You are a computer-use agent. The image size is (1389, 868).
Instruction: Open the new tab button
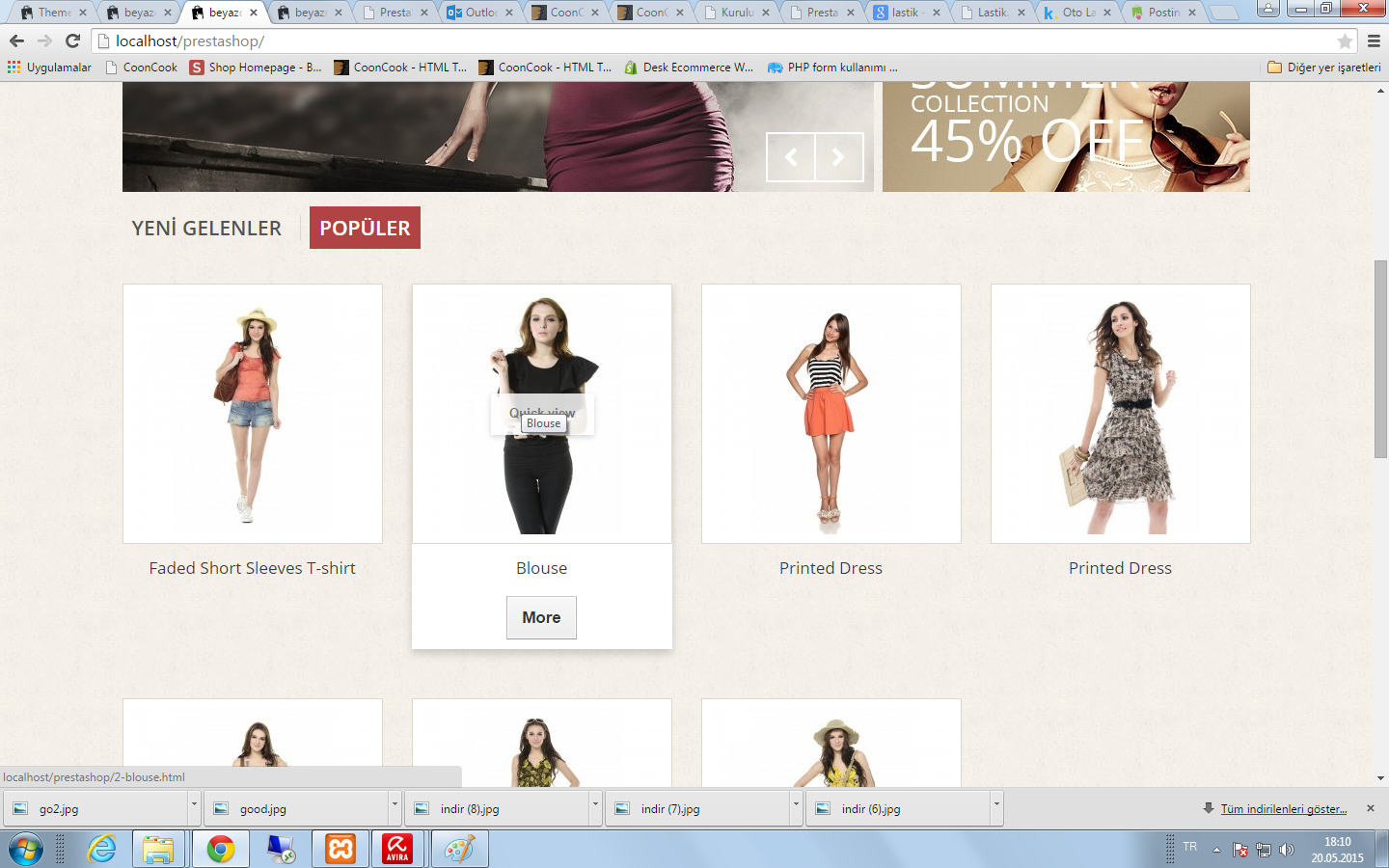pyautogui.click(x=1223, y=13)
